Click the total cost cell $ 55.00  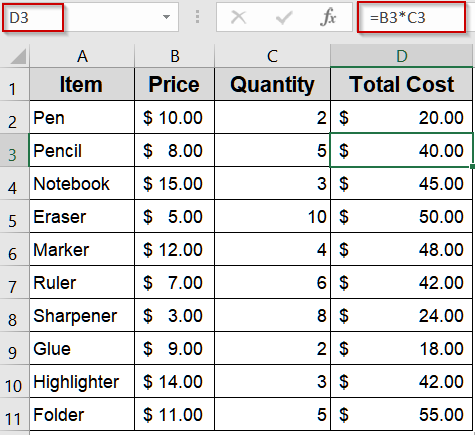click(x=402, y=414)
